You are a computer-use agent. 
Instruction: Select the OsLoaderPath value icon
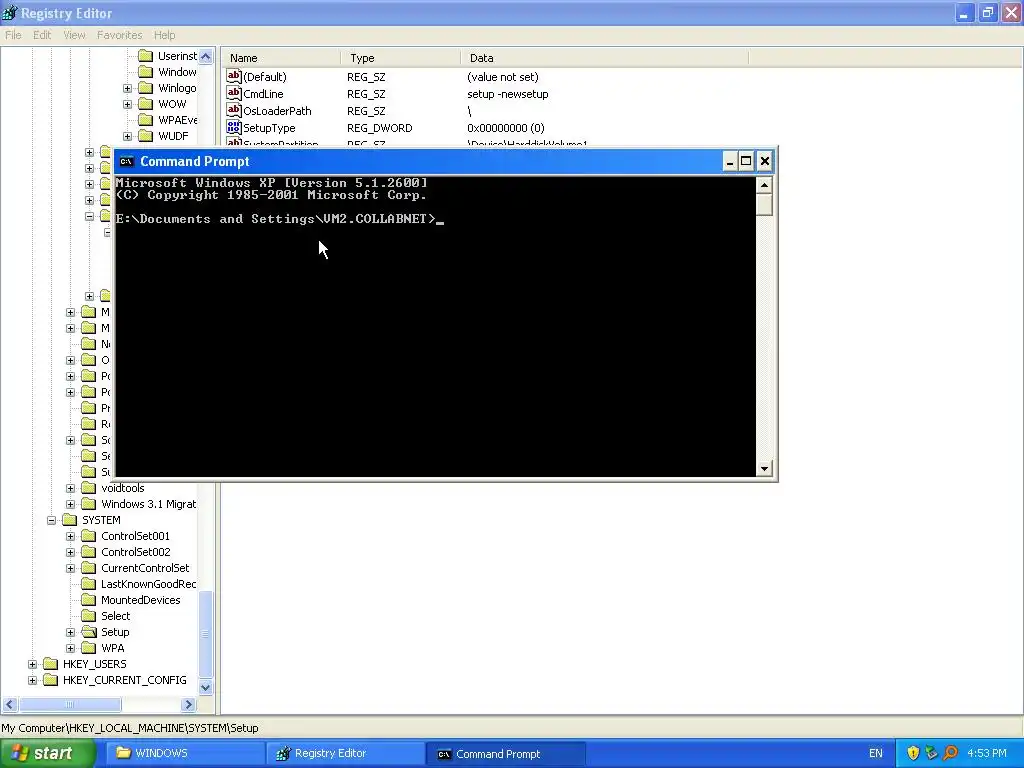234,110
